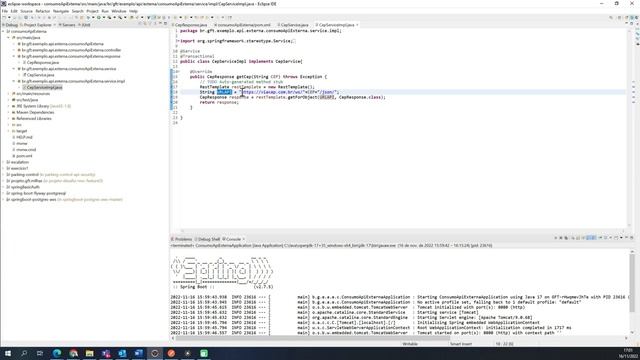Switch to the Debug view tab
Image resolution: width=640 pixels, height=360 pixels.
tap(11, 25)
